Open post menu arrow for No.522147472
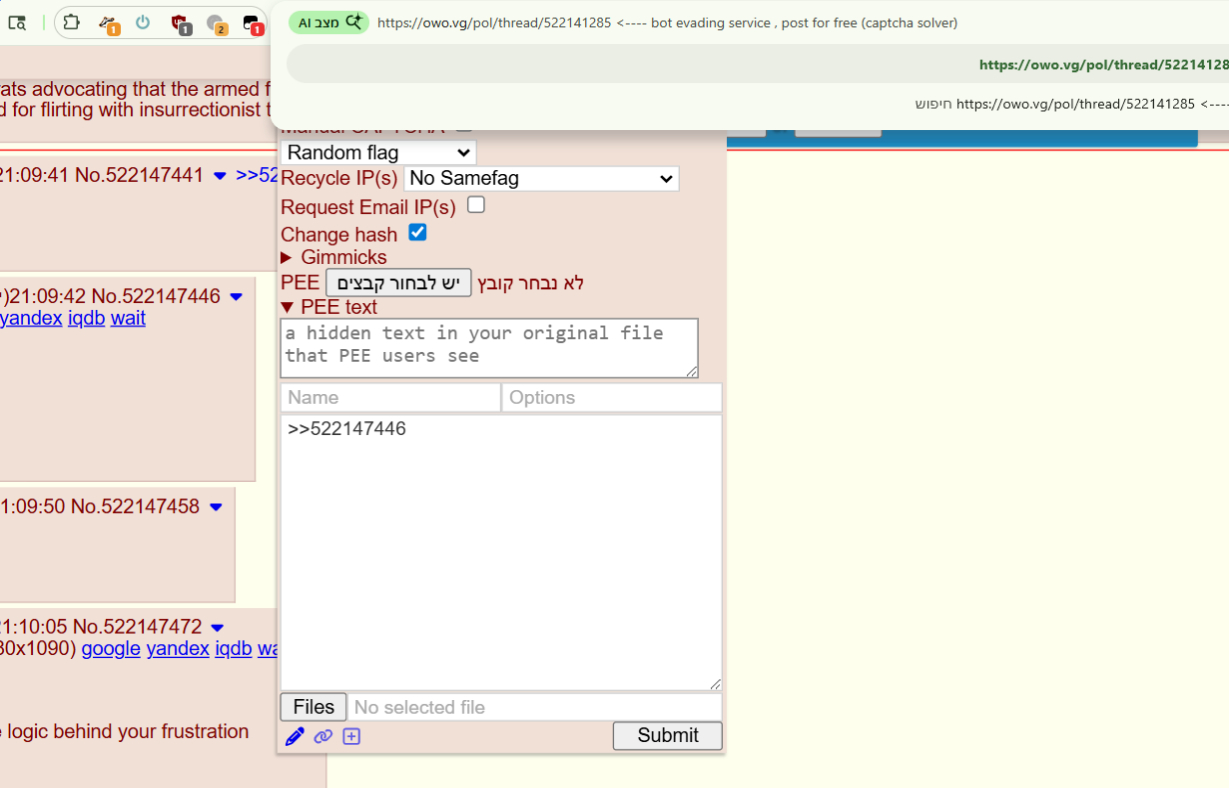Screen dimensions: 1229x788 (217, 628)
